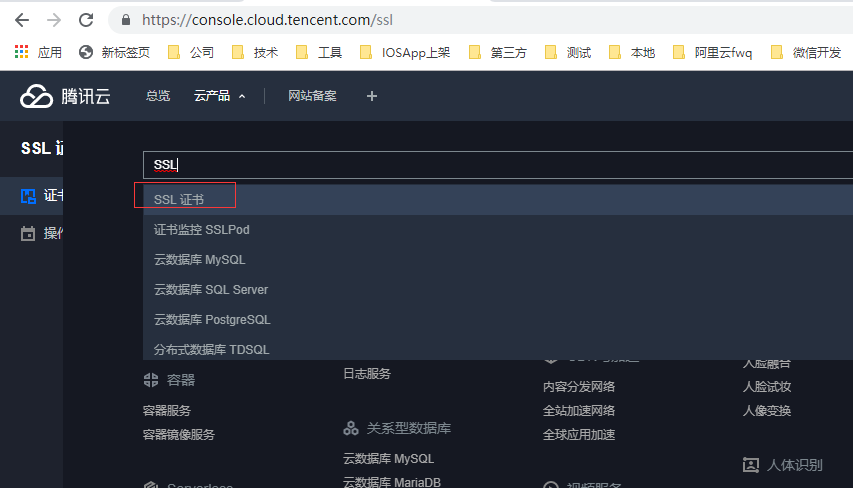Open the 本地 bookmark folder
The image size is (853, 488).
632,52
